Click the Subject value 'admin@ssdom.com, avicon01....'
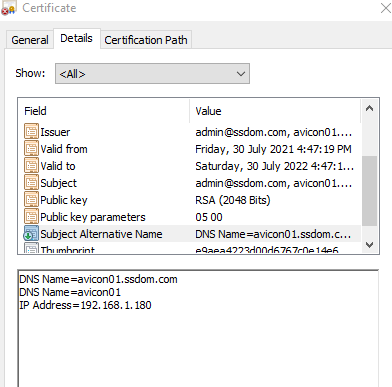392x387 pixels. coord(274,183)
